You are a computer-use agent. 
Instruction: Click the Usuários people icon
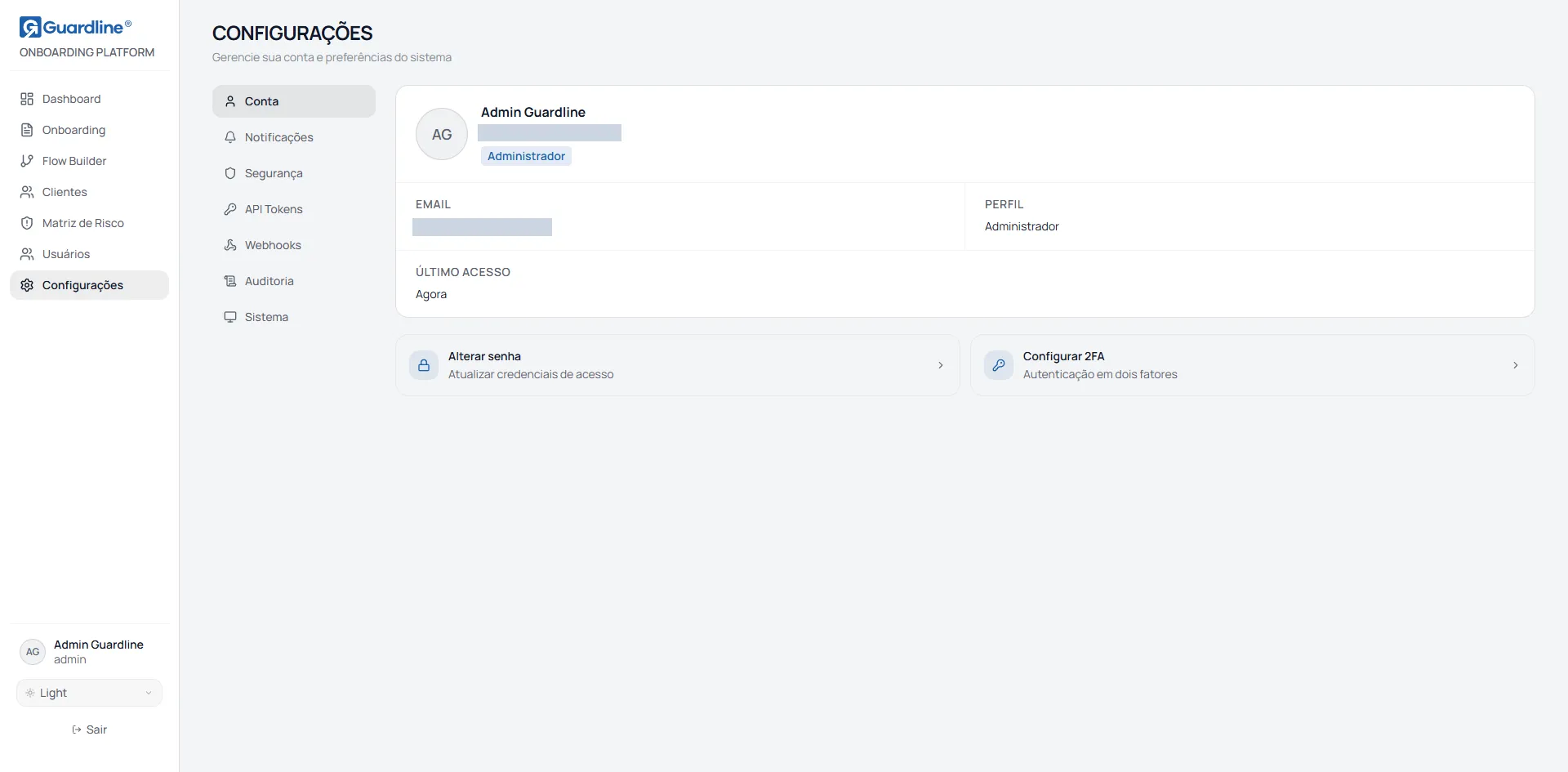[x=27, y=254]
